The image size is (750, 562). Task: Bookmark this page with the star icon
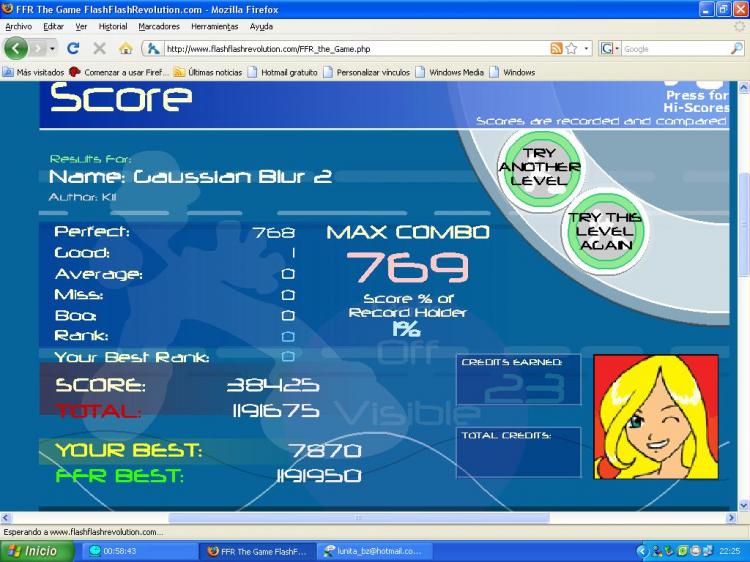pyautogui.click(x=571, y=48)
